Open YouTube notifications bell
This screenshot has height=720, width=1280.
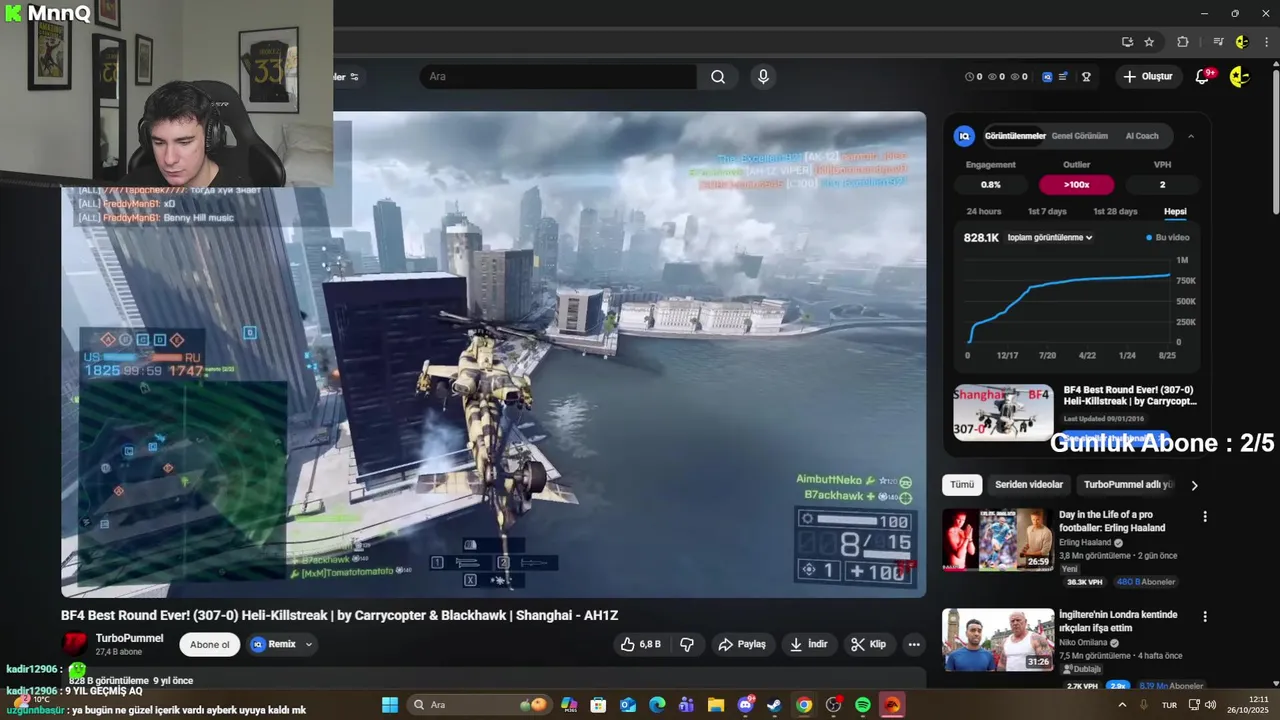(x=1203, y=77)
